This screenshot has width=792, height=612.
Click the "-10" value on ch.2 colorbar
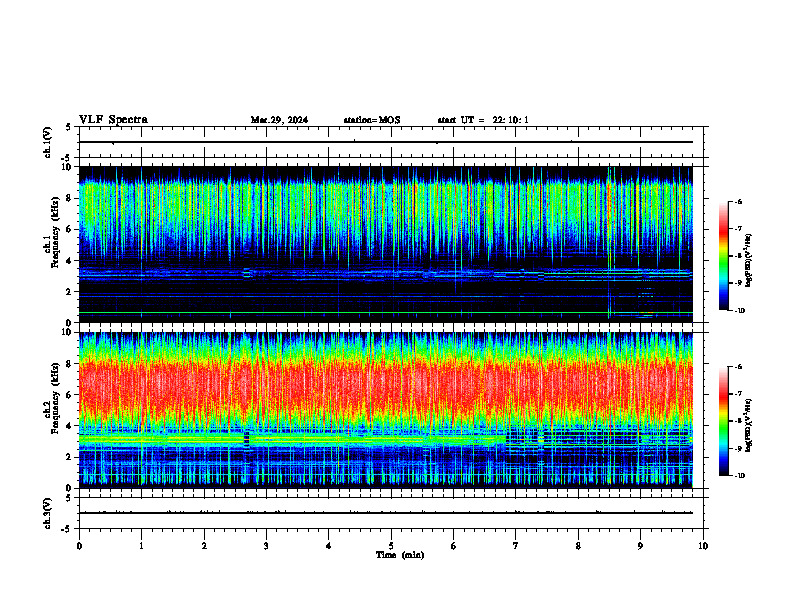(740, 476)
